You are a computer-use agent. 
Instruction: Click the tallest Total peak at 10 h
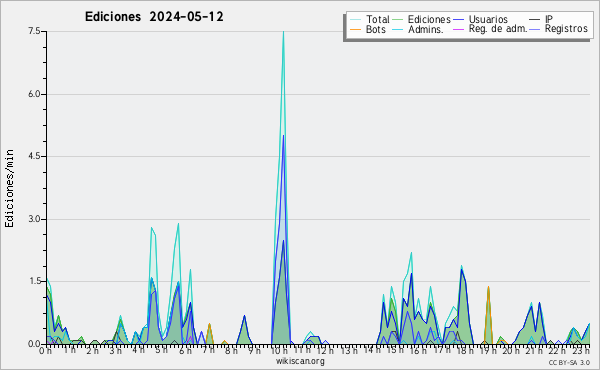(283, 33)
